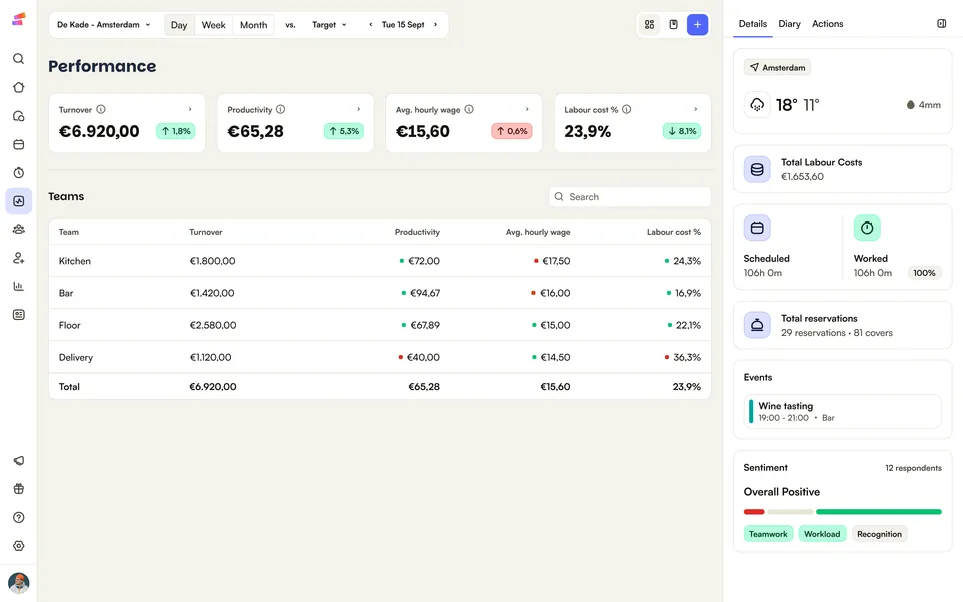
Task: Open the Wine tasting event
Action: pyautogui.click(x=842, y=411)
